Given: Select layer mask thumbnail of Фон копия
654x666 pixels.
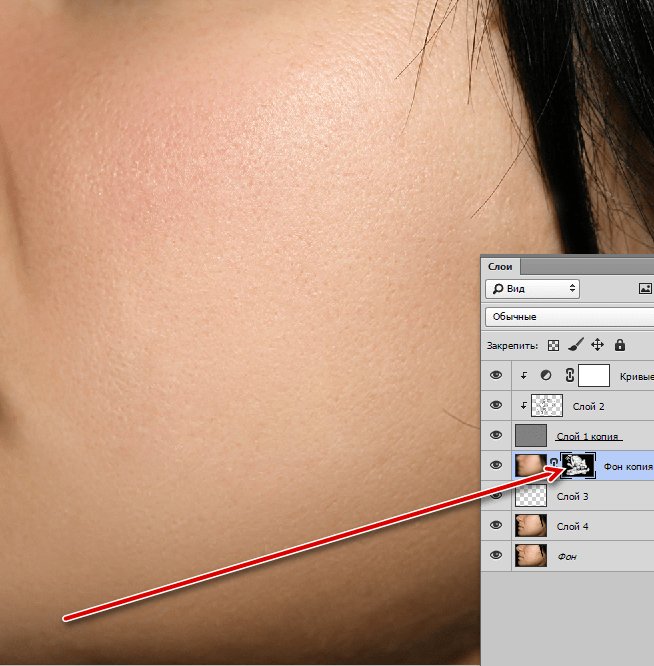Looking at the screenshot, I should click(578, 464).
